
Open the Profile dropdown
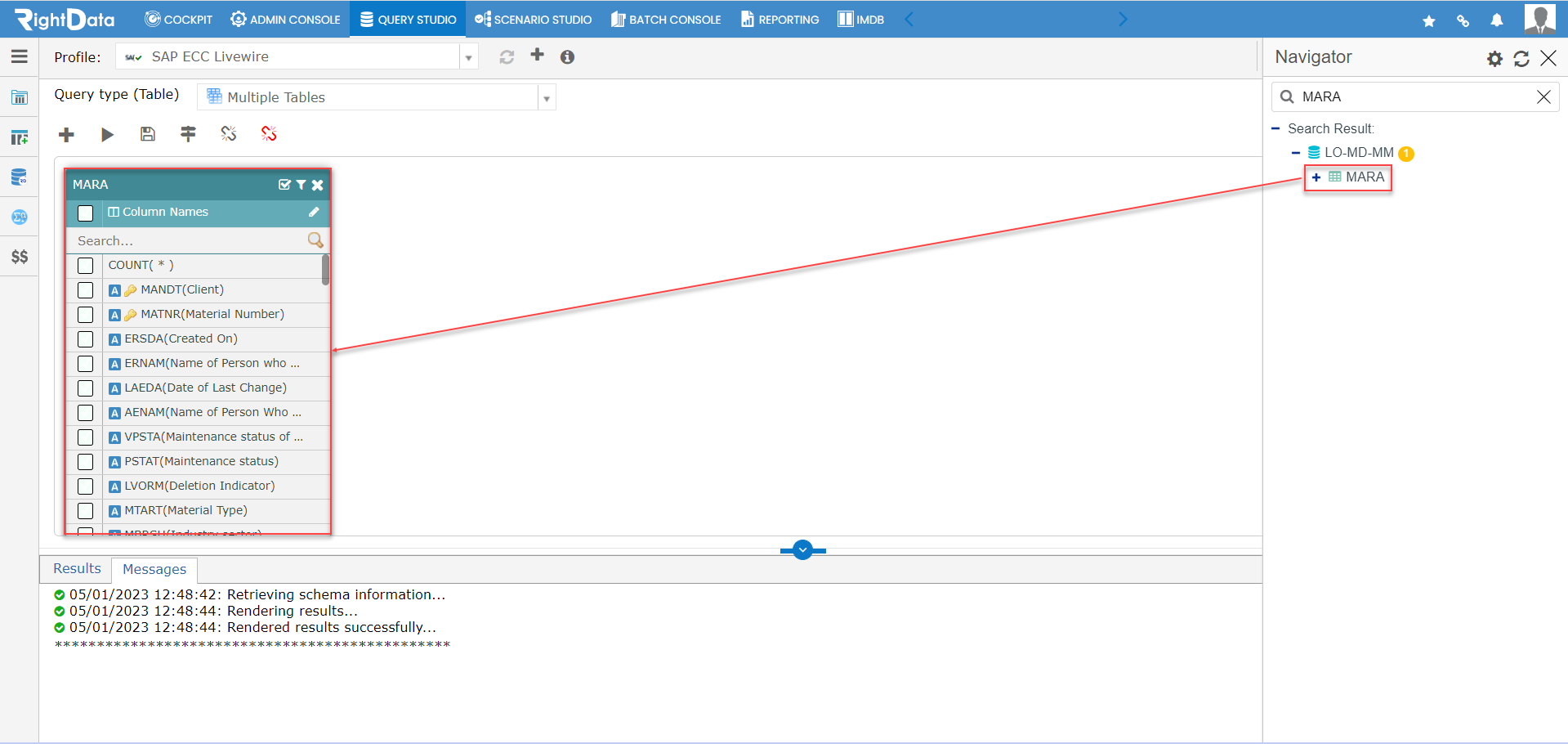point(467,56)
